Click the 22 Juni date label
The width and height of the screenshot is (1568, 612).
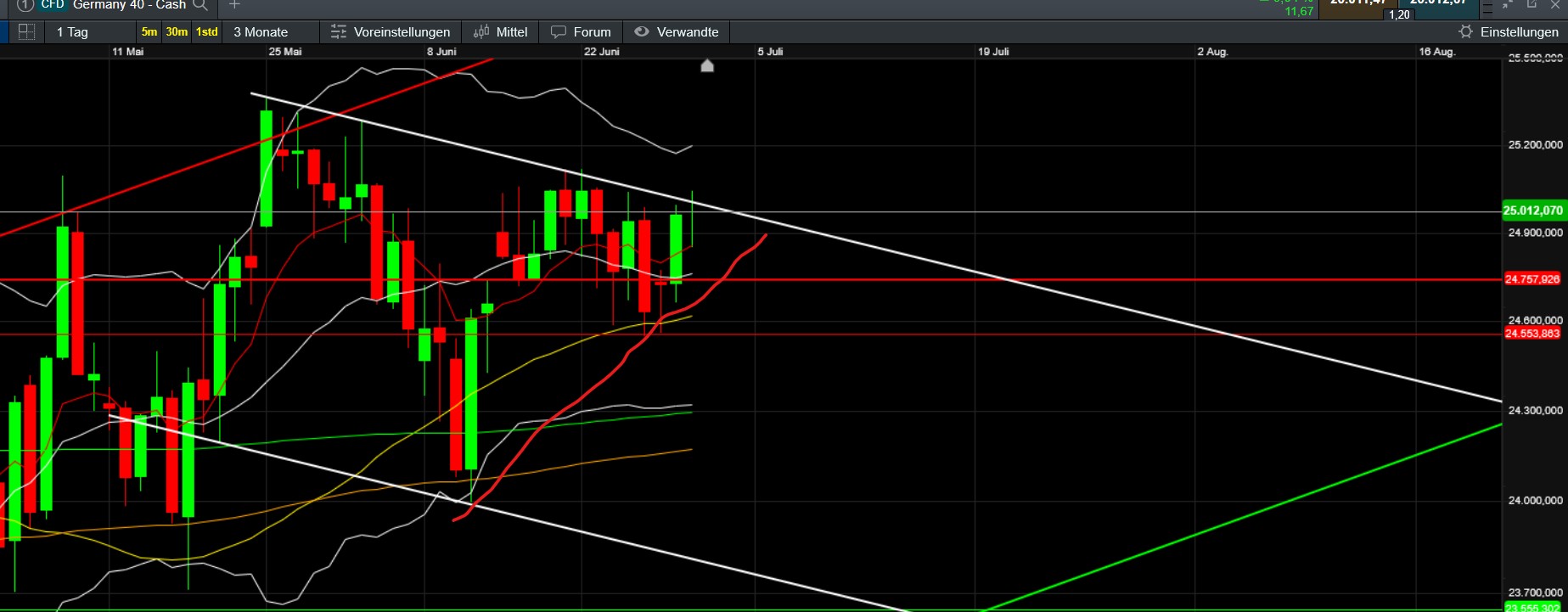click(602, 52)
